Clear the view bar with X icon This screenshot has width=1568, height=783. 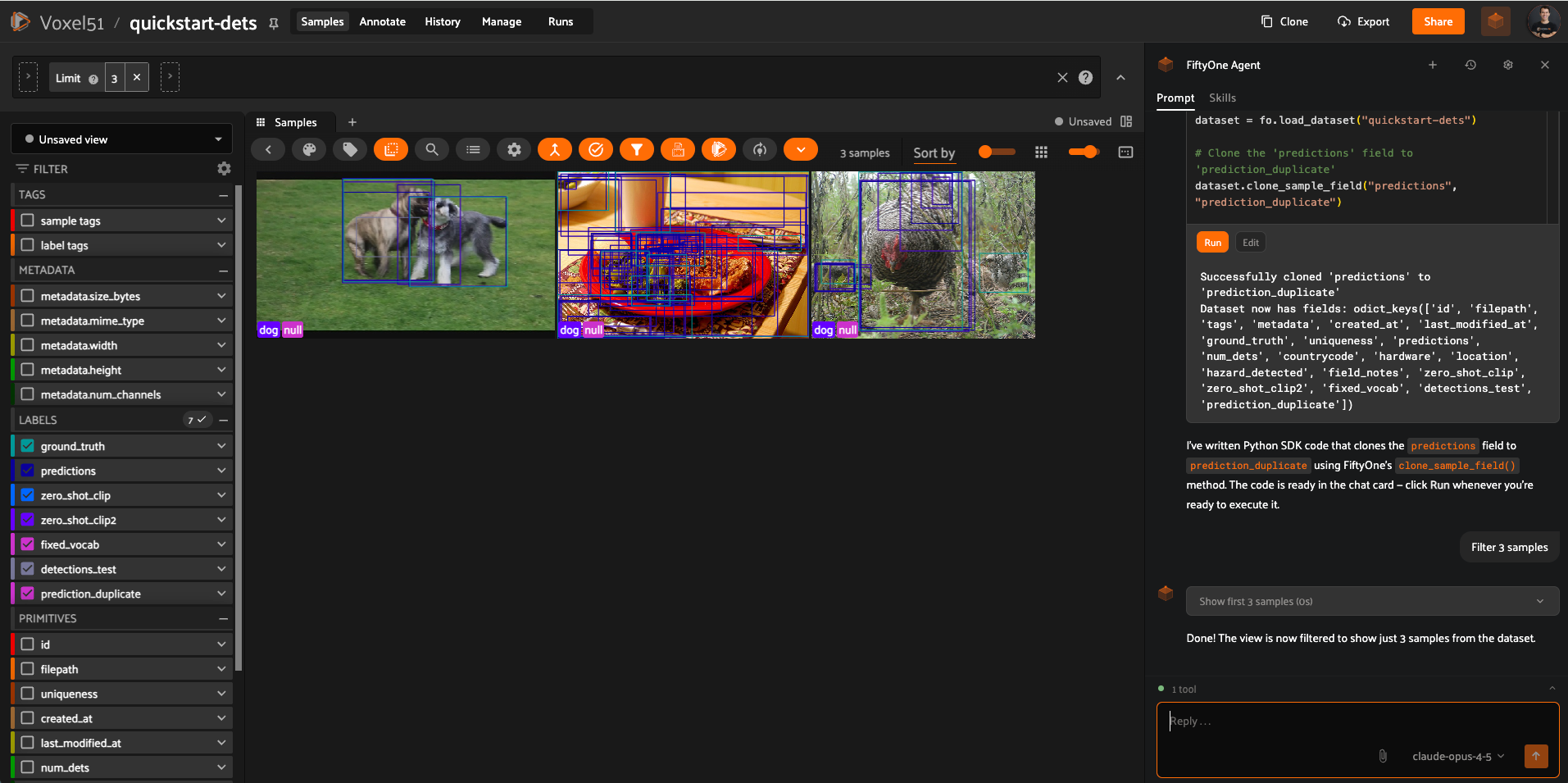(1062, 77)
